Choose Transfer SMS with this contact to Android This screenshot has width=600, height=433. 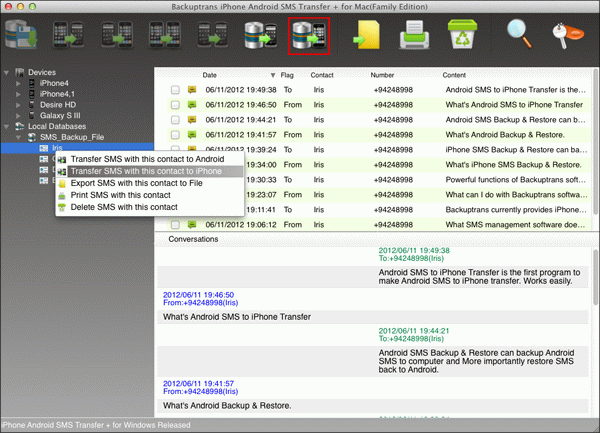pyautogui.click(x=147, y=159)
